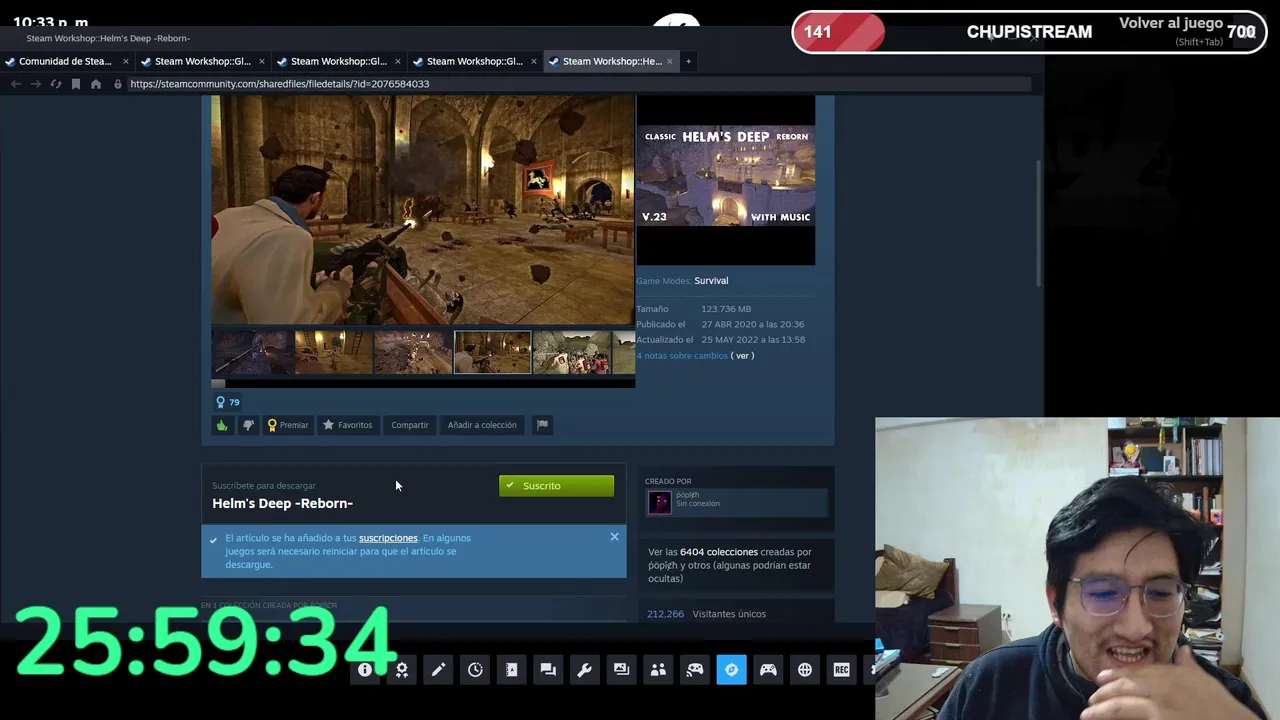Switch to the Comunidad de Steam tab
The width and height of the screenshot is (1280, 720).
[x=65, y=61]
